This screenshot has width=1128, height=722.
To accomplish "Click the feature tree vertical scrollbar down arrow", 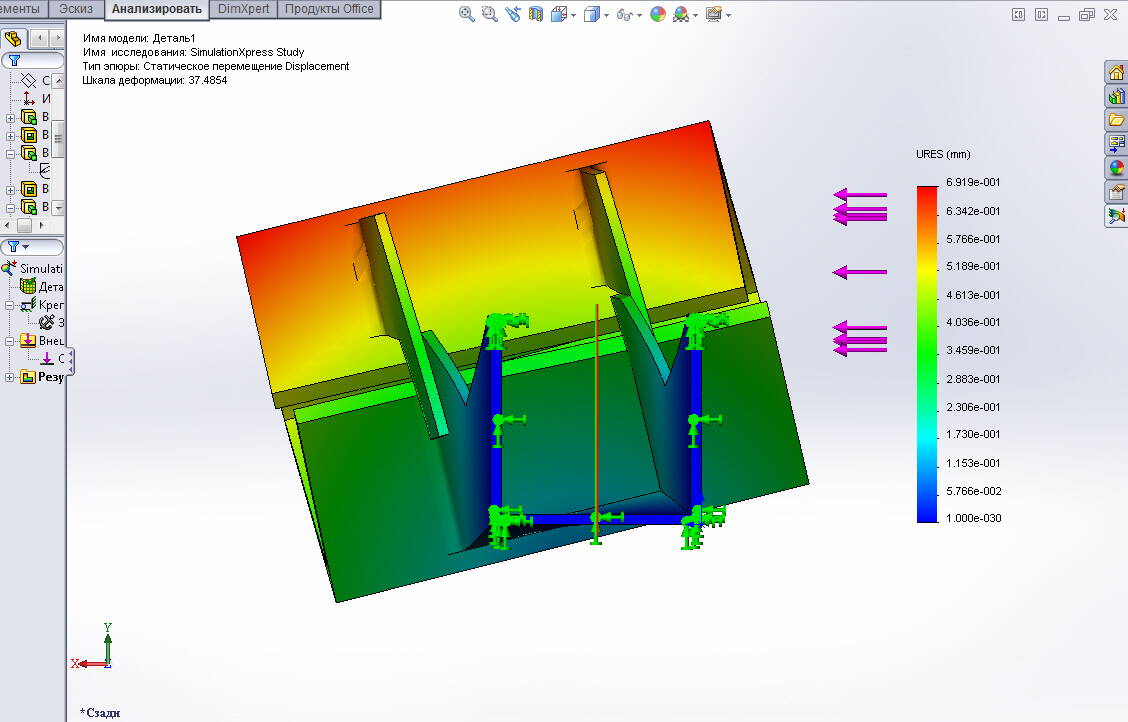I will [58, 208].
